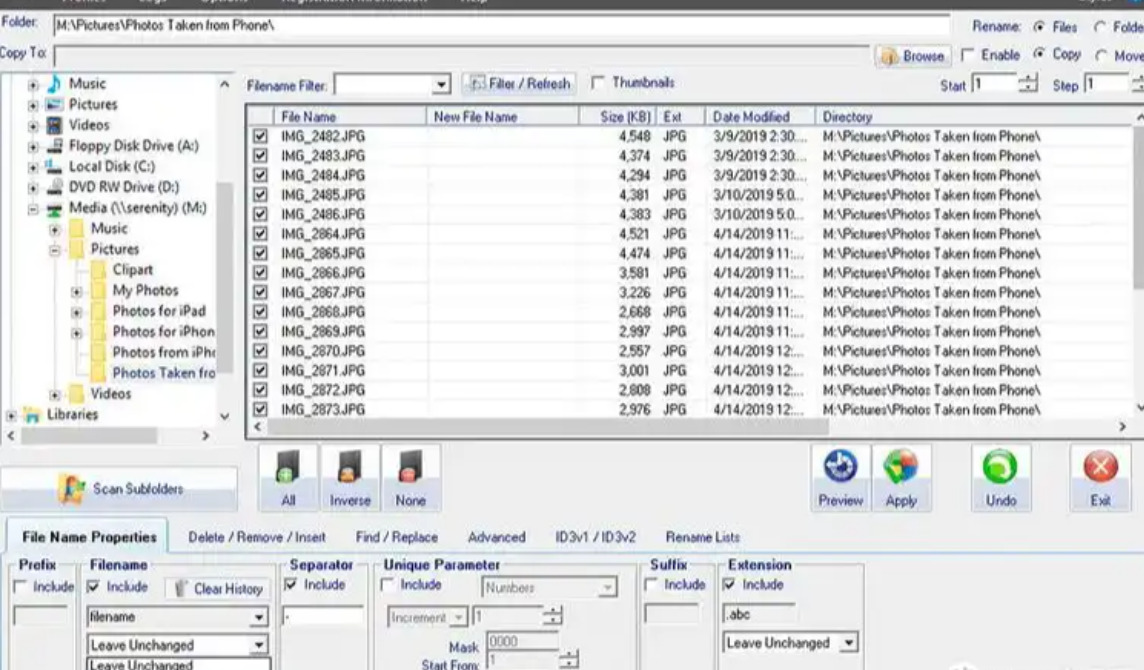
Task: Open the Delete / Remove / Insert tab
Action: click(257, 537)
